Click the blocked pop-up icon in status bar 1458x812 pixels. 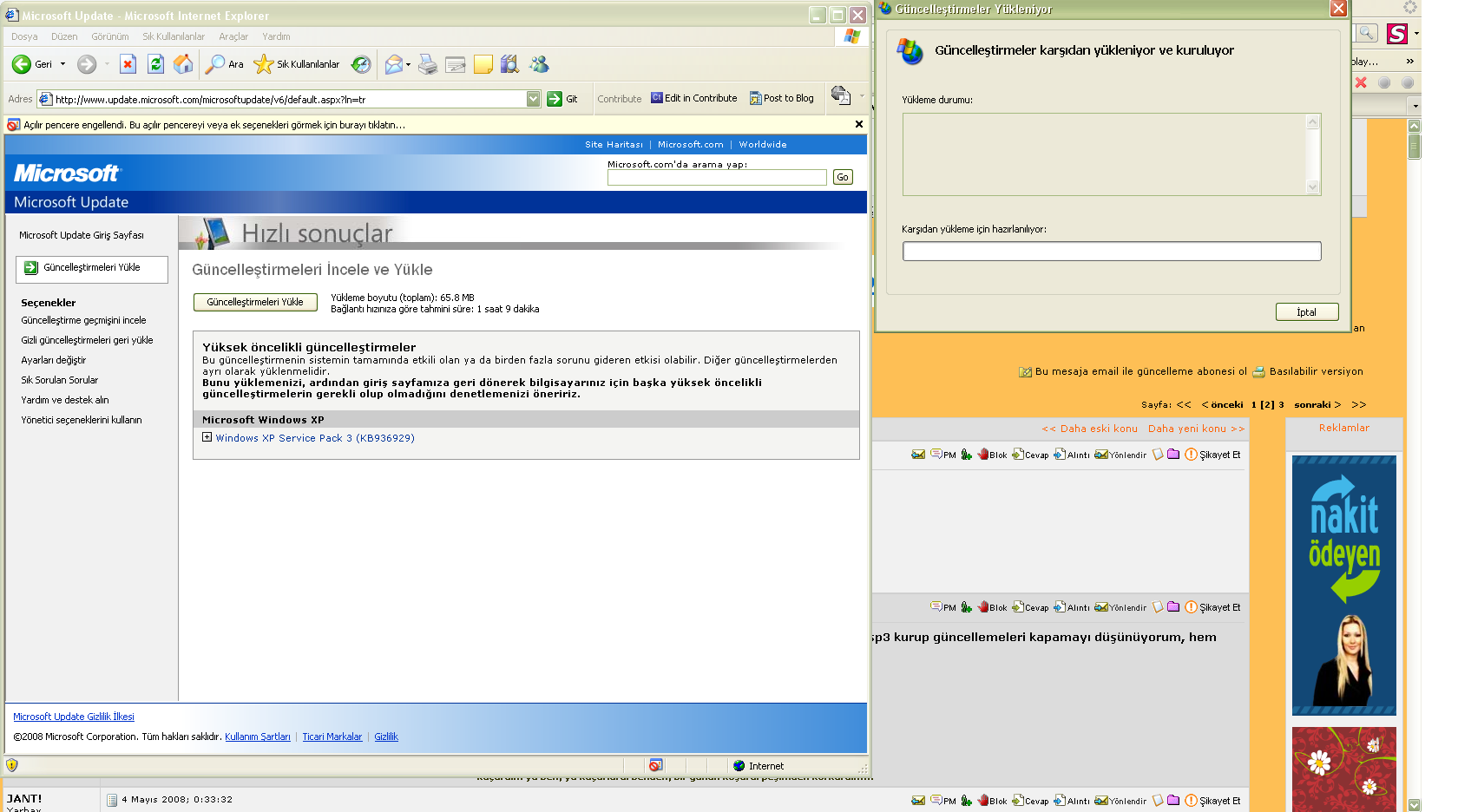click(656, 765)
